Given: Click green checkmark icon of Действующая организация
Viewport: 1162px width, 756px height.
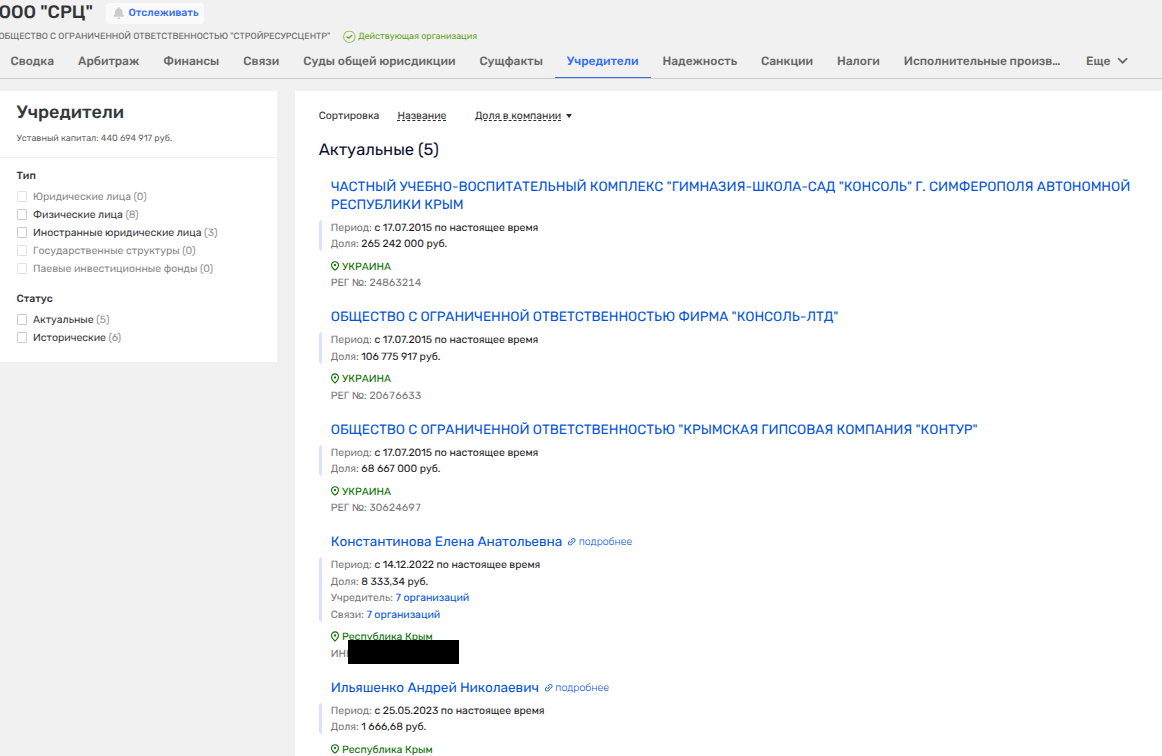Looking at the screenshot, I should point(349,37).
